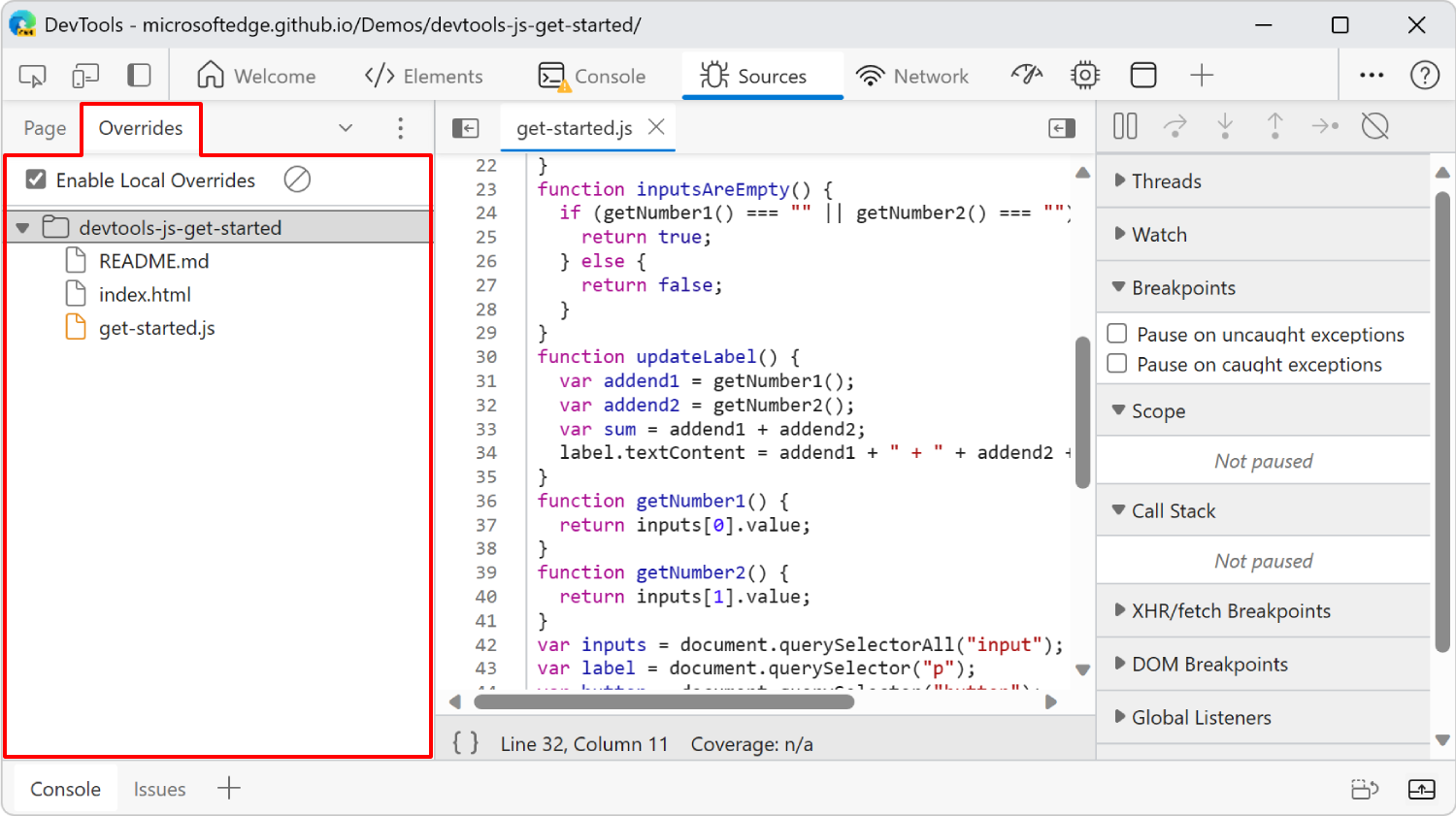Switch to the Page navigator tab
The image size is (1456, 816).
45,128
